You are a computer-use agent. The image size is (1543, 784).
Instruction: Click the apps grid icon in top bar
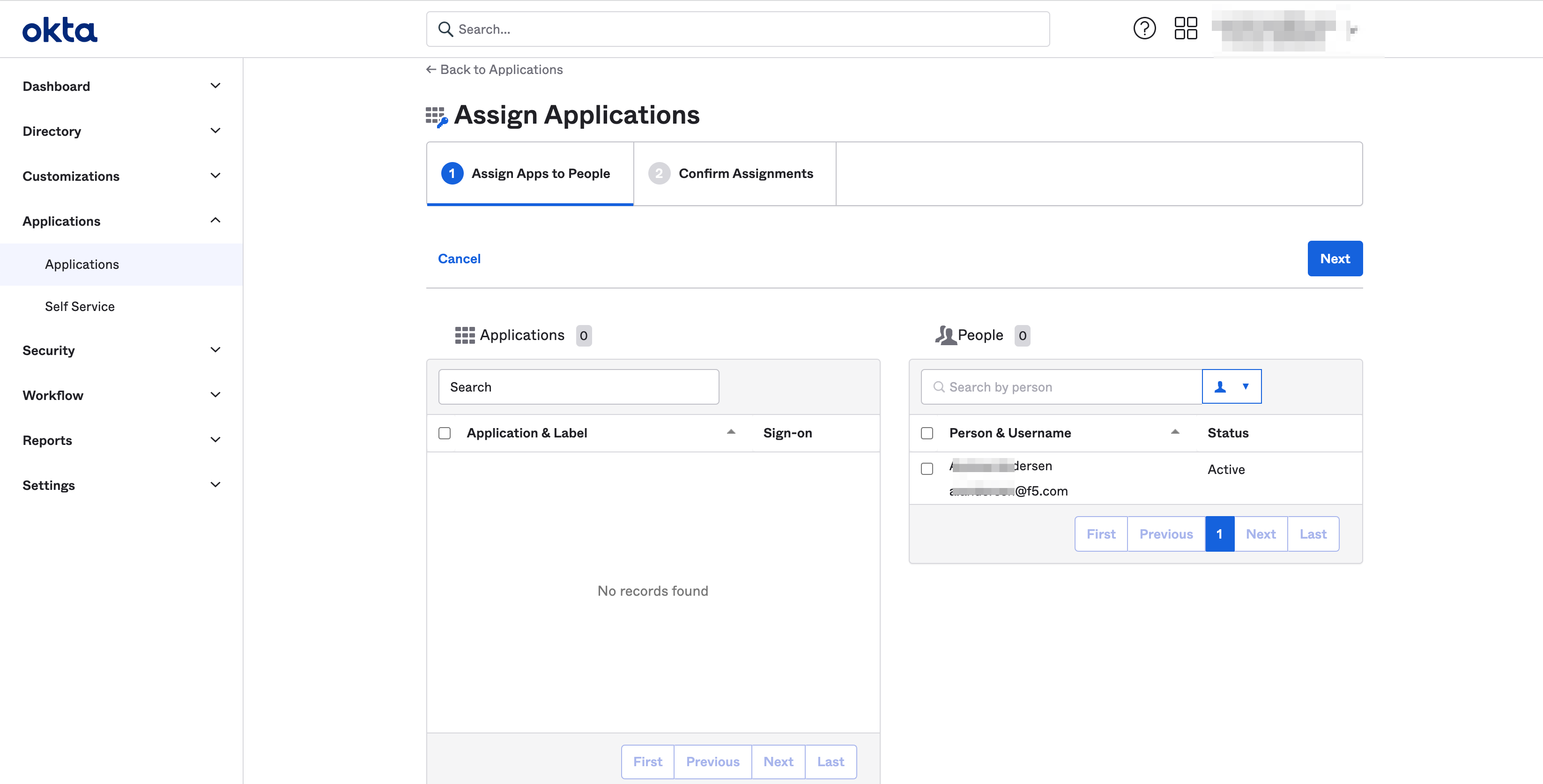coord(1186,28)
